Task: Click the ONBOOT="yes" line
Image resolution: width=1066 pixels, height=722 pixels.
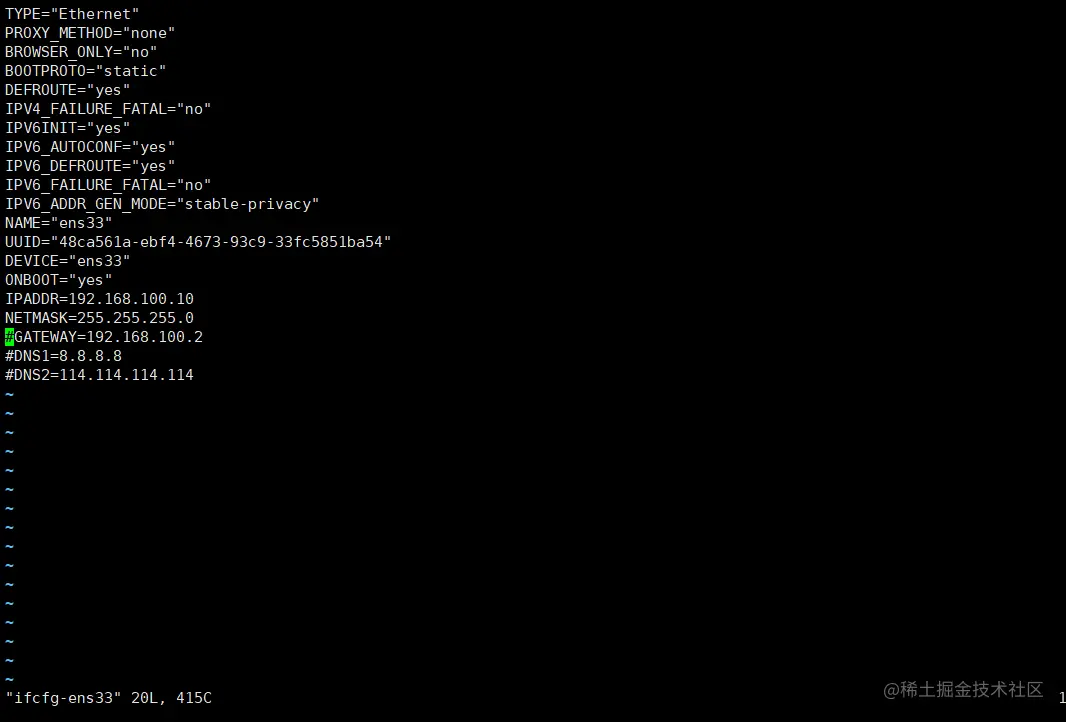Action: (58, 280)
